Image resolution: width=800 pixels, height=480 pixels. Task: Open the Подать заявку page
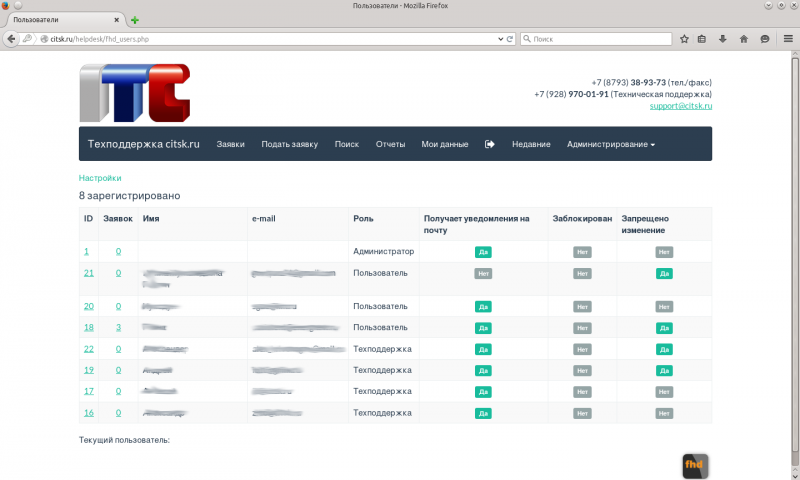(x=290, y=144)
